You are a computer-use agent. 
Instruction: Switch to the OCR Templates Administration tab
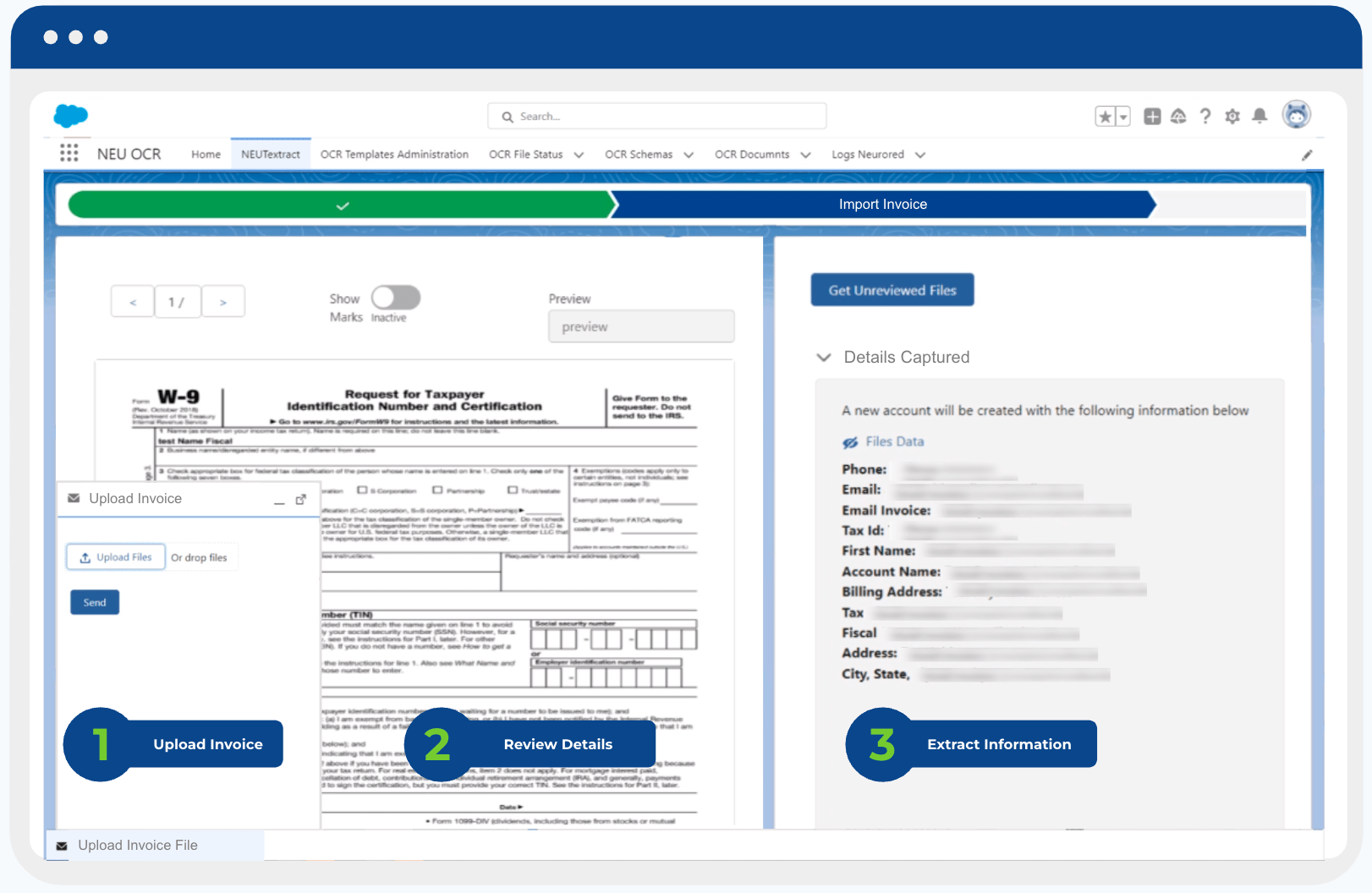[394, 155]
